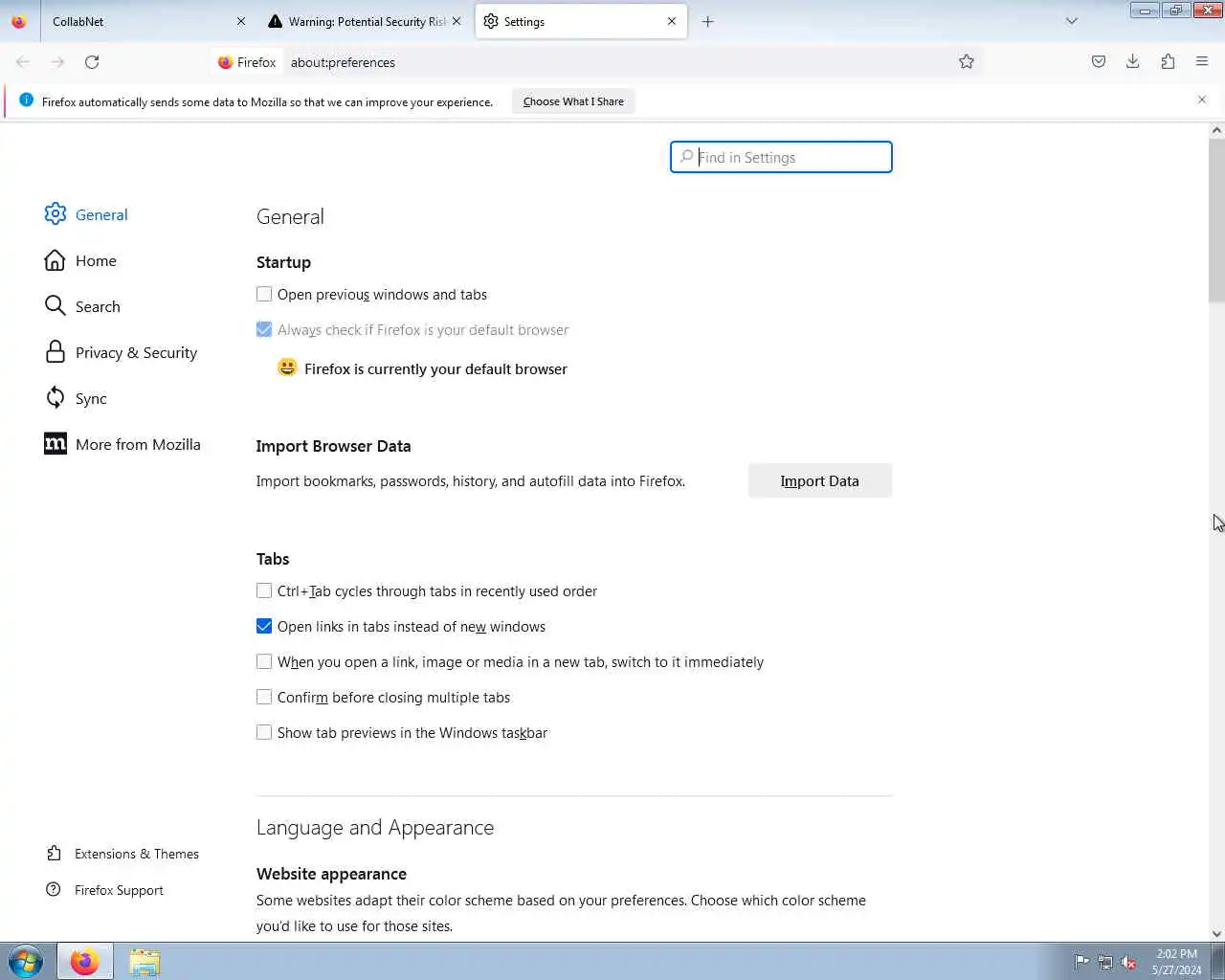Click the Language and Appearance heading
This screenshot has height=980, width=1225.
point(375,828)
